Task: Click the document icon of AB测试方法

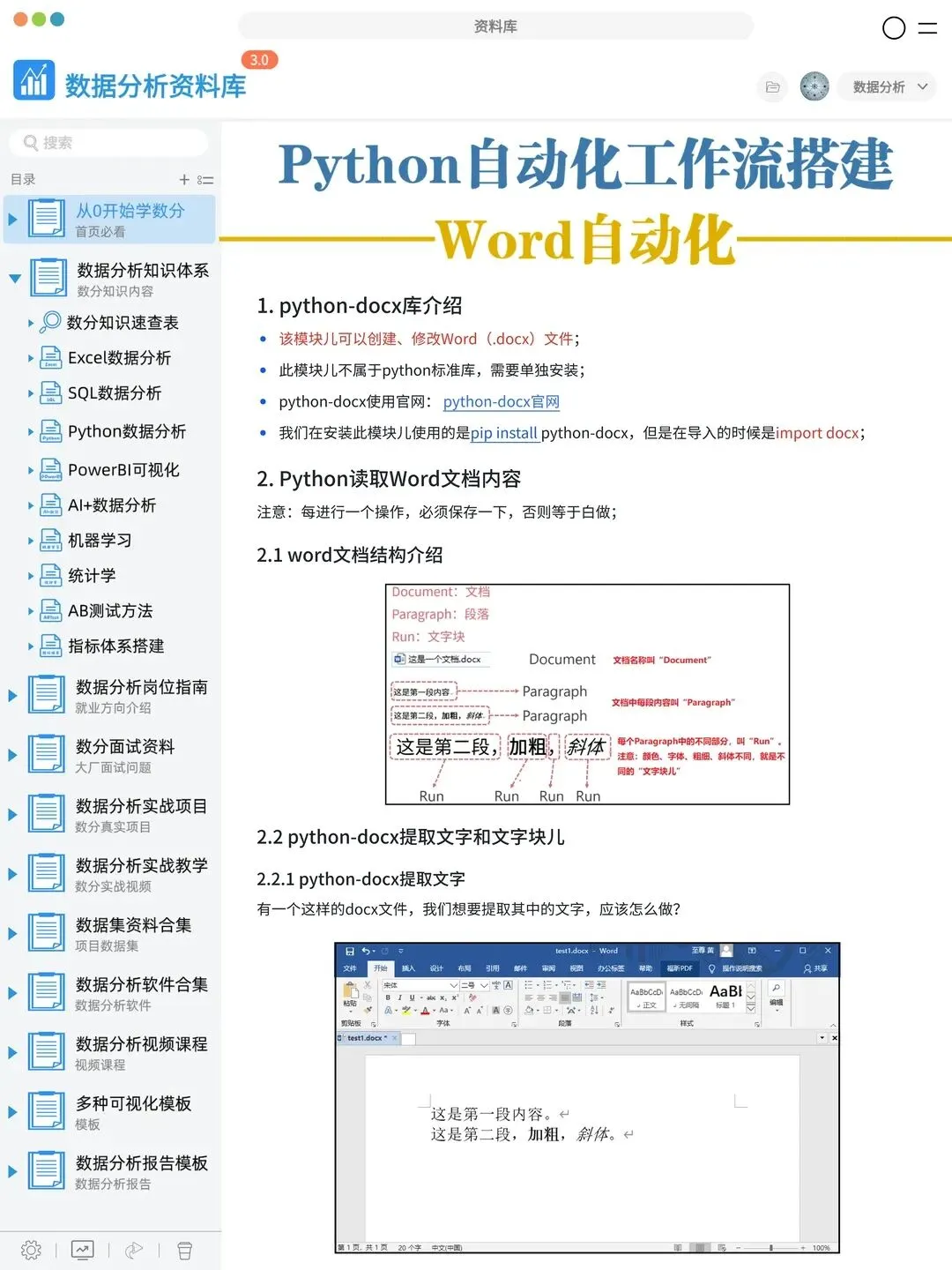Action: click(51, 611)
